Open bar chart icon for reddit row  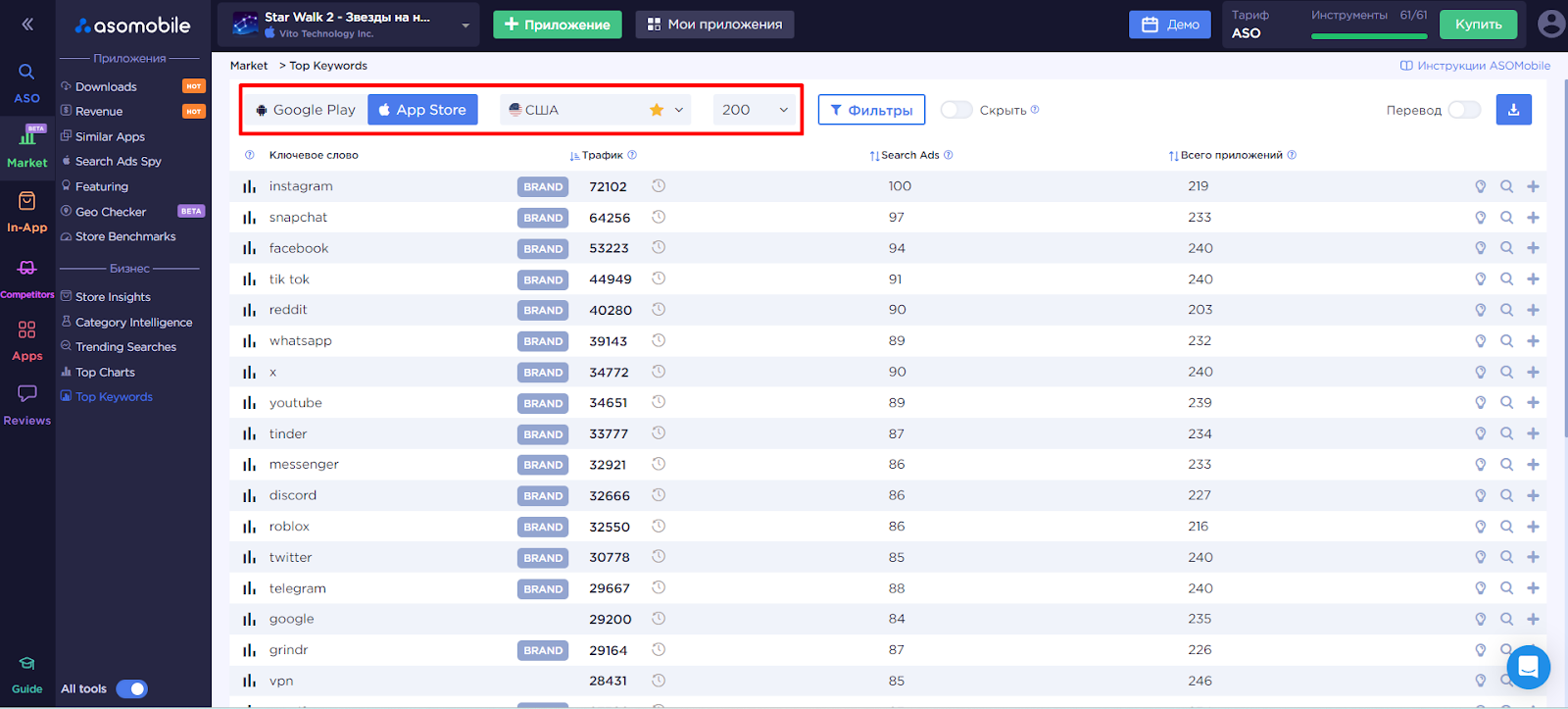tap(249, 310)
